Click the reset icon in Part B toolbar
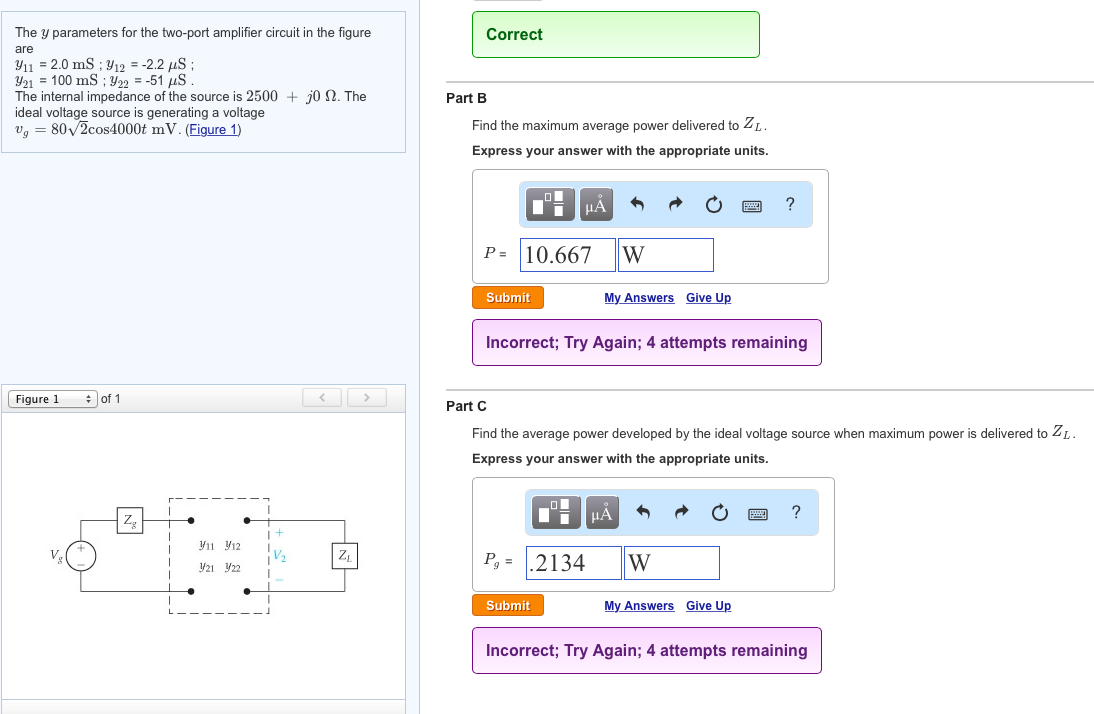This screenshot has height=714, width=1094. [x=713, y=206]
